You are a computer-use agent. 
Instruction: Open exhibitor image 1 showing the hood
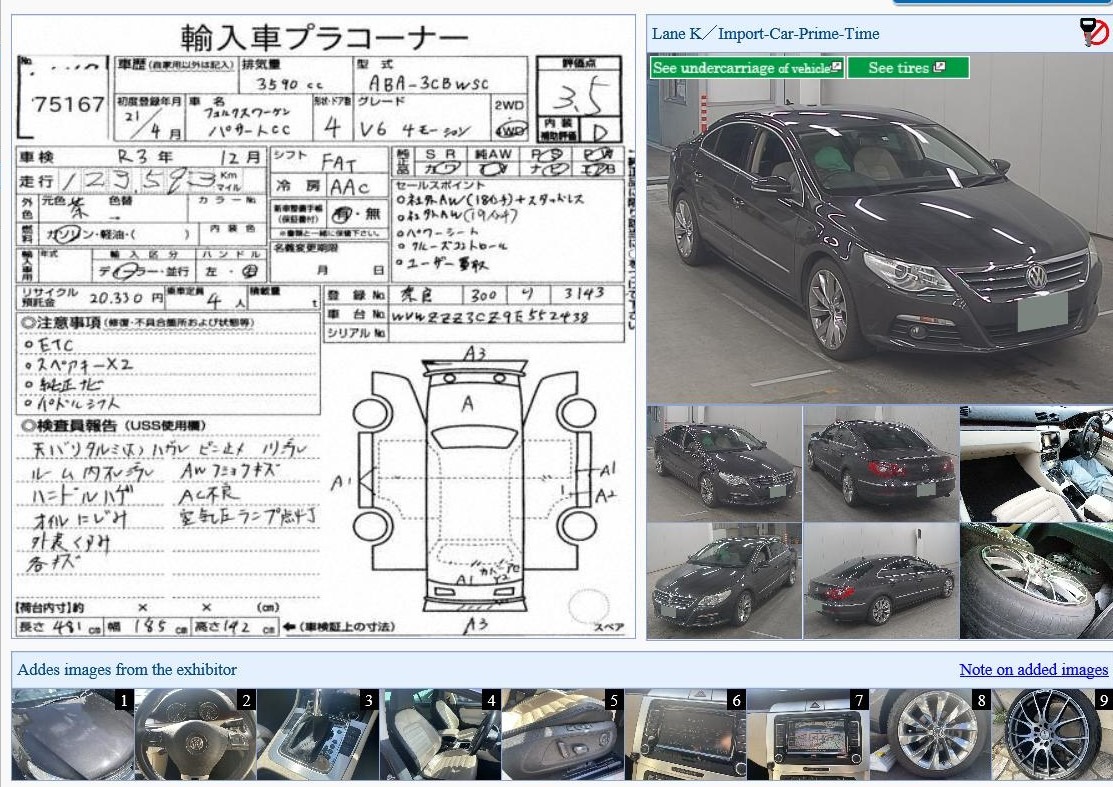72,735
